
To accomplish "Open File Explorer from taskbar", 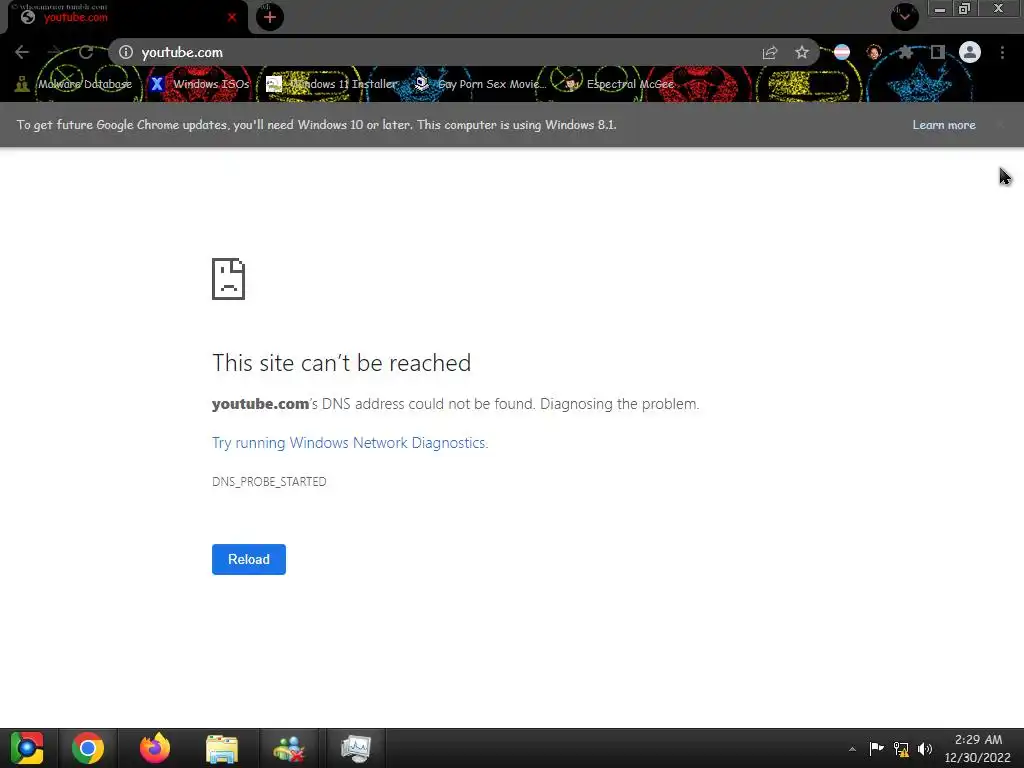I will coord(222,748).
